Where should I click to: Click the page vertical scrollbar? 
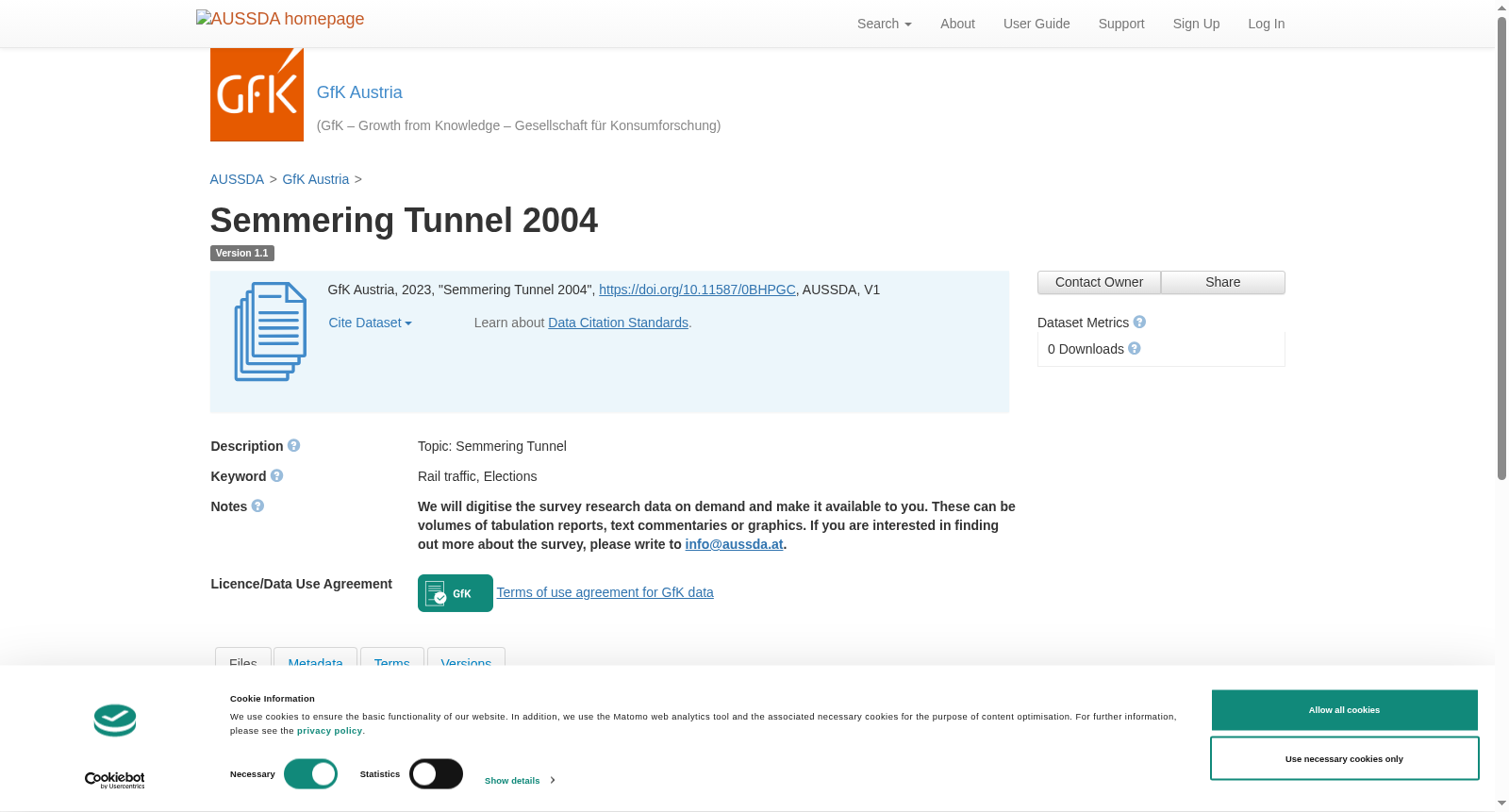(x=1501, y=247)
